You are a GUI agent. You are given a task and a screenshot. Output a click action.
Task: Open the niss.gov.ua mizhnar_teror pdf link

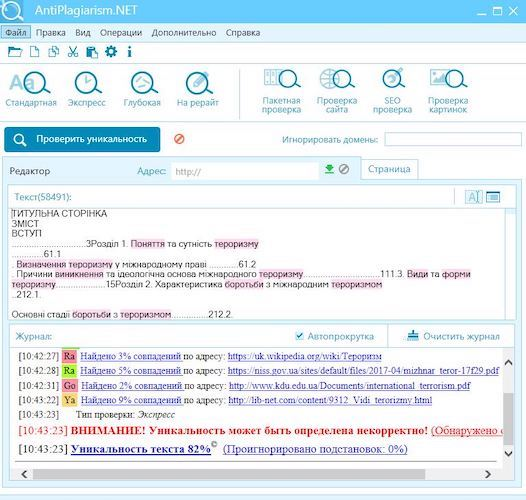(x=363, y=371)
